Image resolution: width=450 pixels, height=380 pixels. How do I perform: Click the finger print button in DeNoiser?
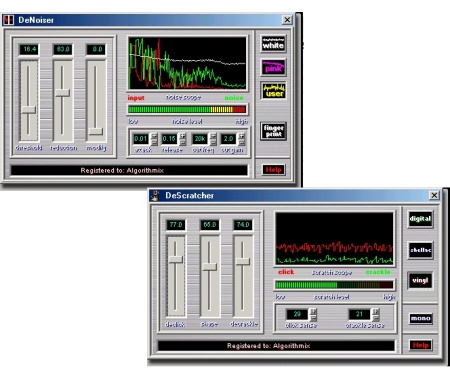(273, 131)
